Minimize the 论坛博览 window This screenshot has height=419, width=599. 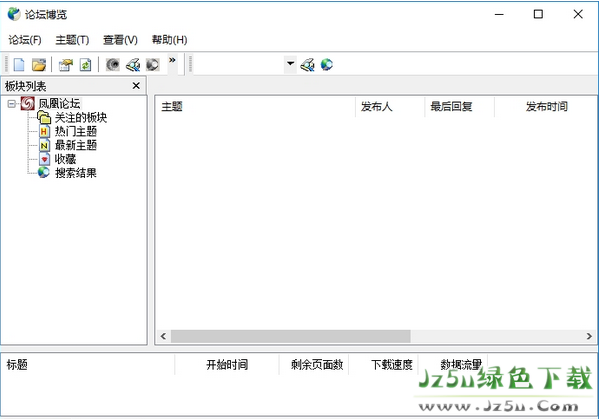pyautogui.click(x=499, y=14)
